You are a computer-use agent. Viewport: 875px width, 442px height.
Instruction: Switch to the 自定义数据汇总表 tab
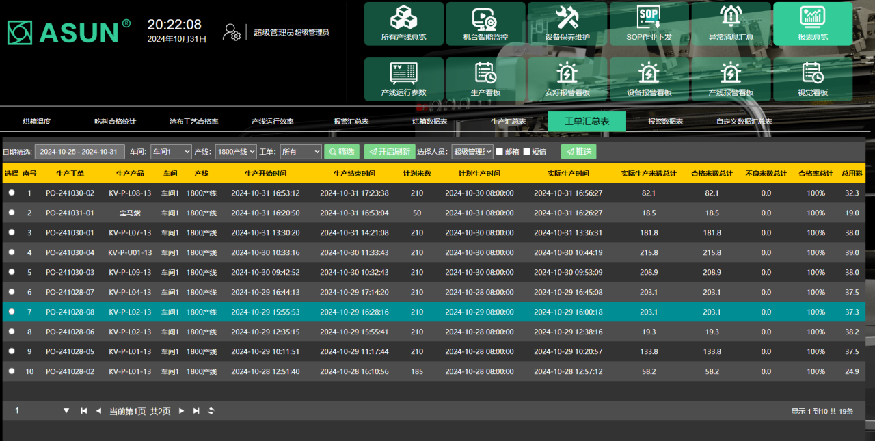pyautogui.click(x=744, y=121)
